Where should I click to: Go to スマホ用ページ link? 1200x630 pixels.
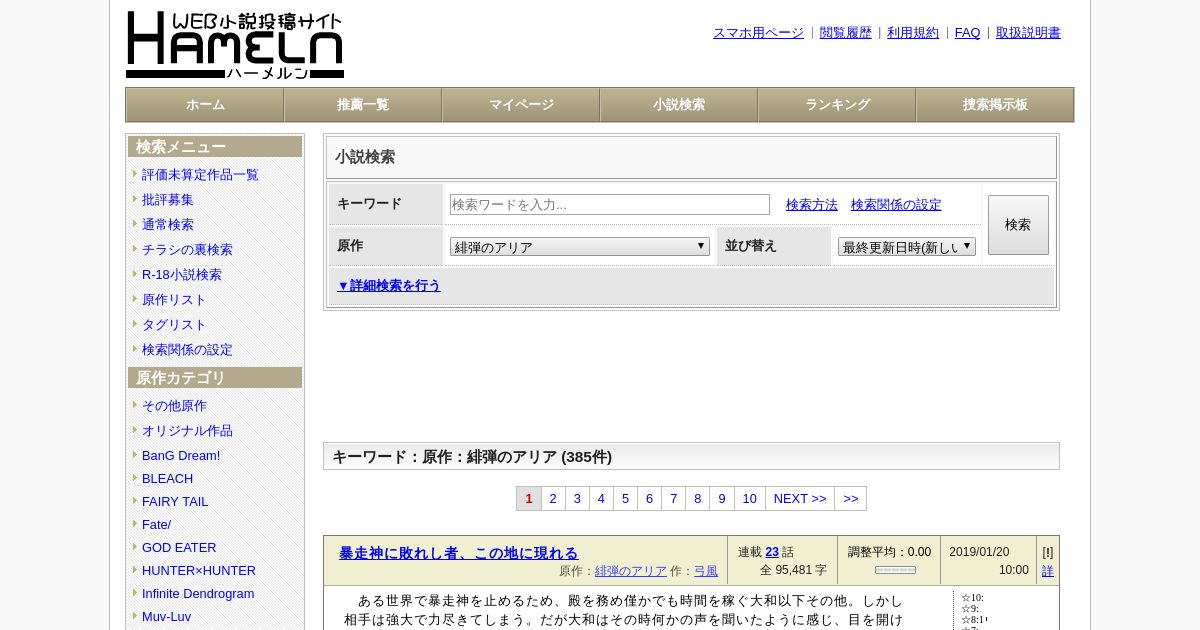pos(758,32)
